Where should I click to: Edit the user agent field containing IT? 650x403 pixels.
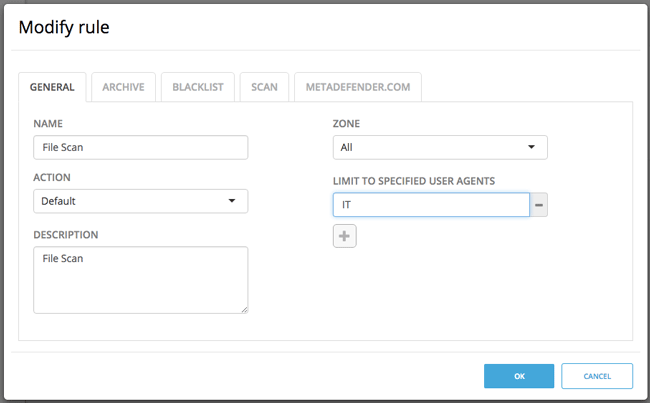click(430, 205)
